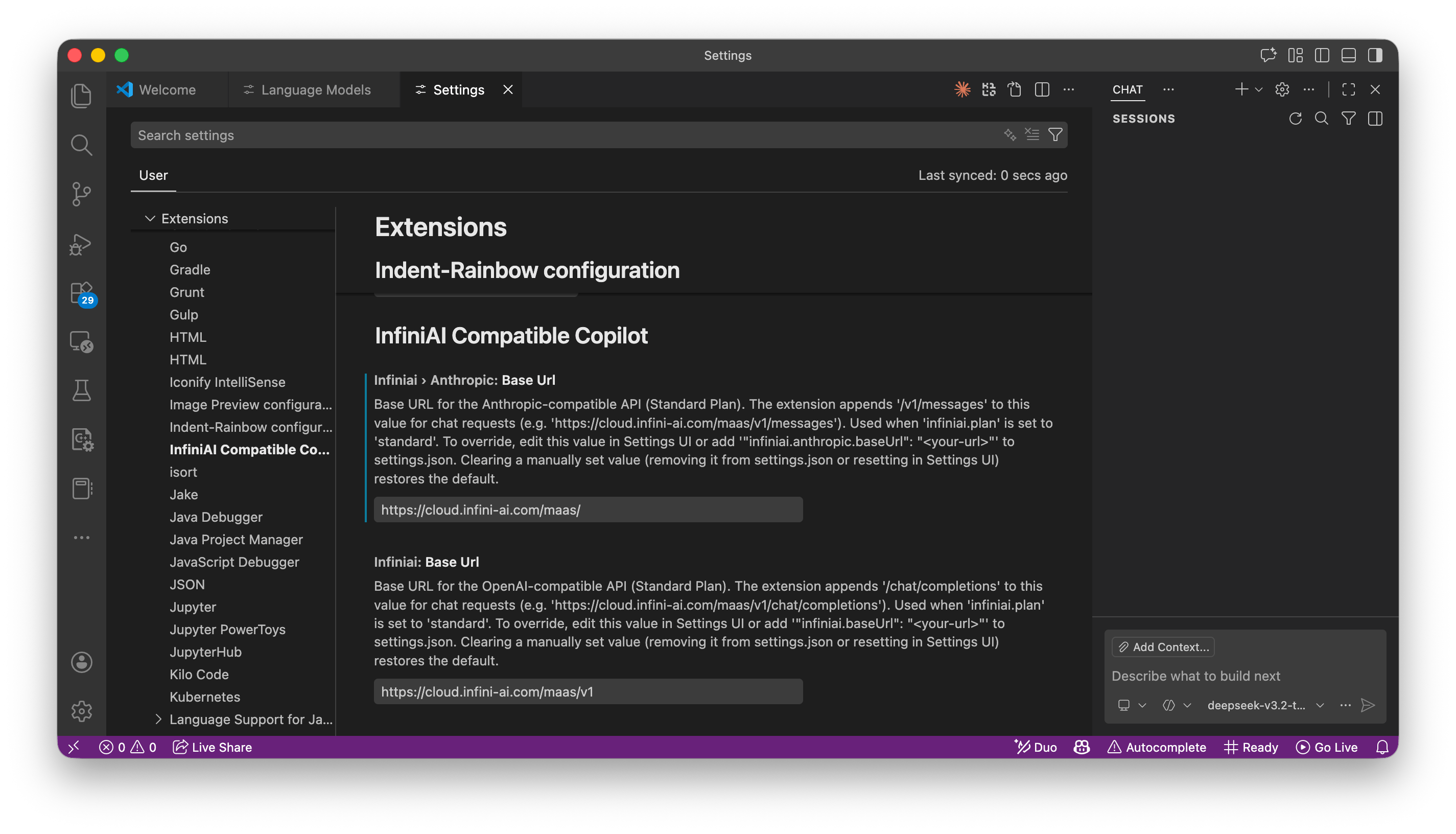Toggle the bottom panel layout icon
The width and height of the screenshot is (1456, 834).
pos(1348,56)
